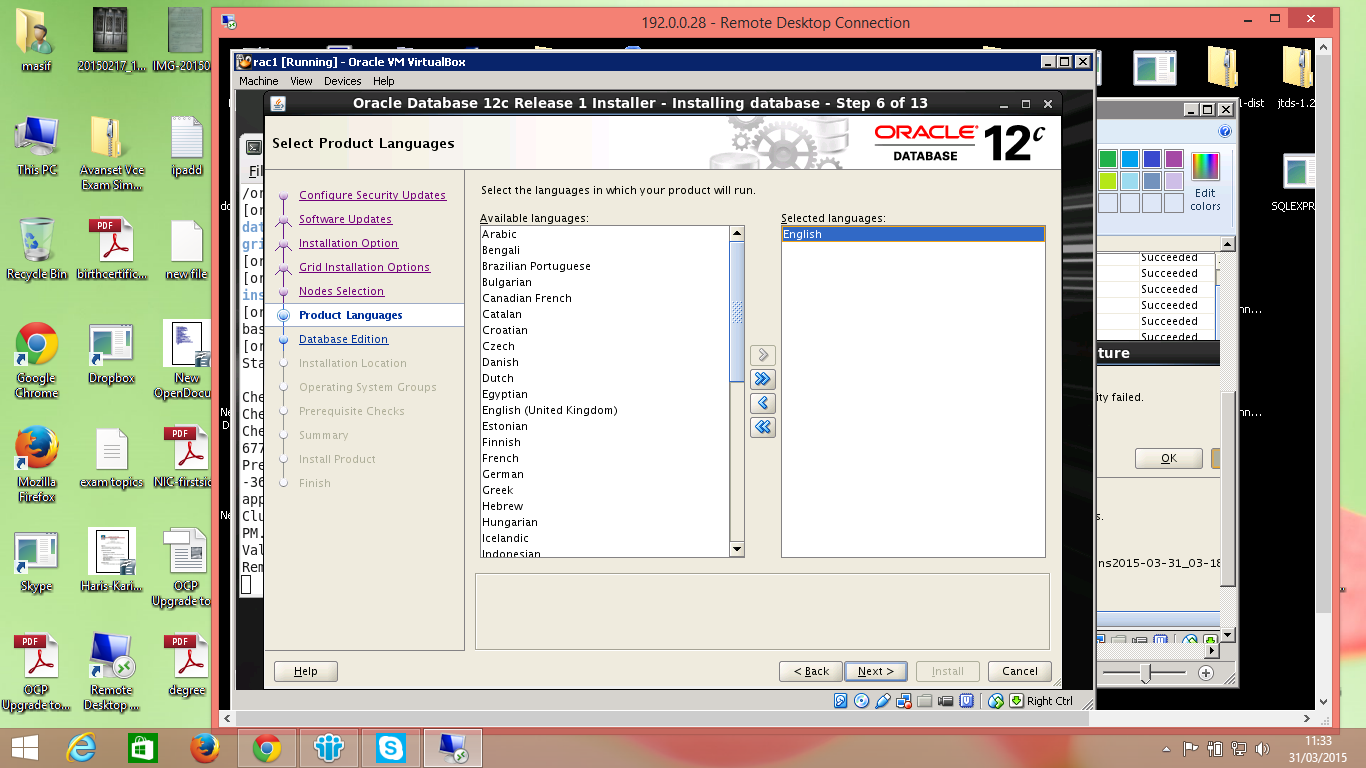This screenshot has width=1366, height=768.
Task: Show hidden icons in system tray
Action: click(x=1166, y=748)
